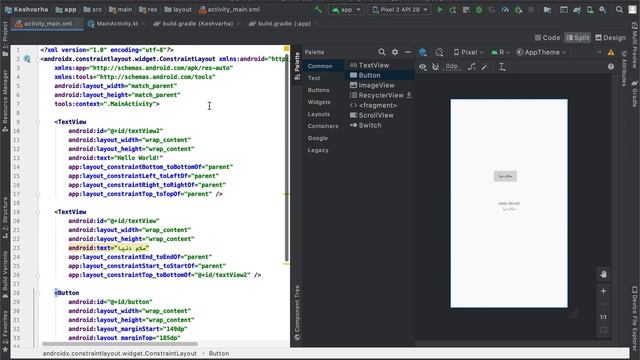Switch to Code view
This screenshot has width=640, height=360.
(x=547, y=38)
